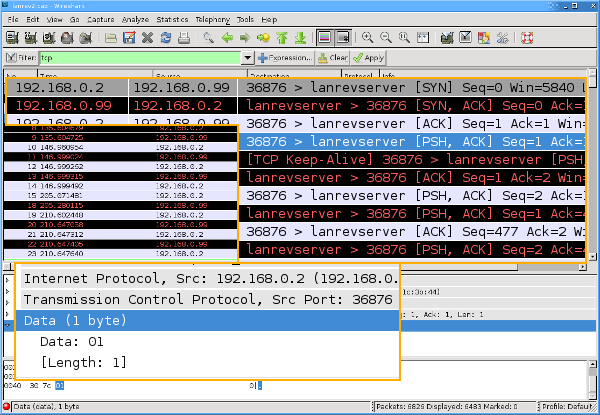Open the Statistics menu

(172, 20)
